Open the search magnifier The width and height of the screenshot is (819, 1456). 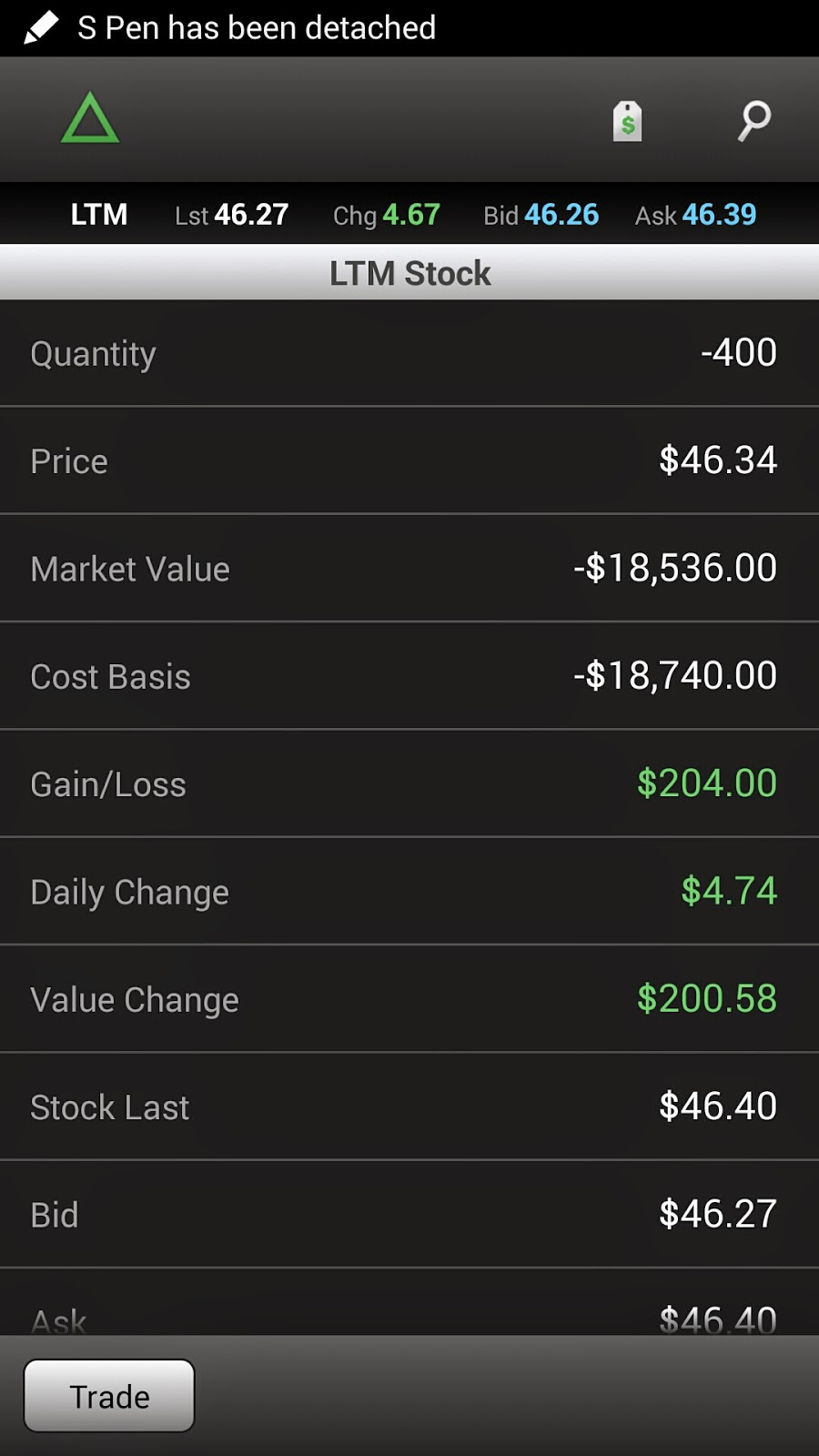tap(753, 120)
